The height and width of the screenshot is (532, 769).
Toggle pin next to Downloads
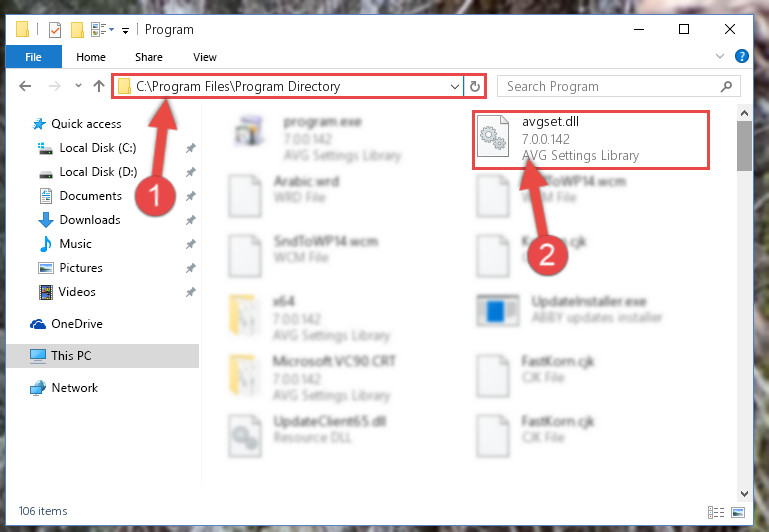coord(190,220)
